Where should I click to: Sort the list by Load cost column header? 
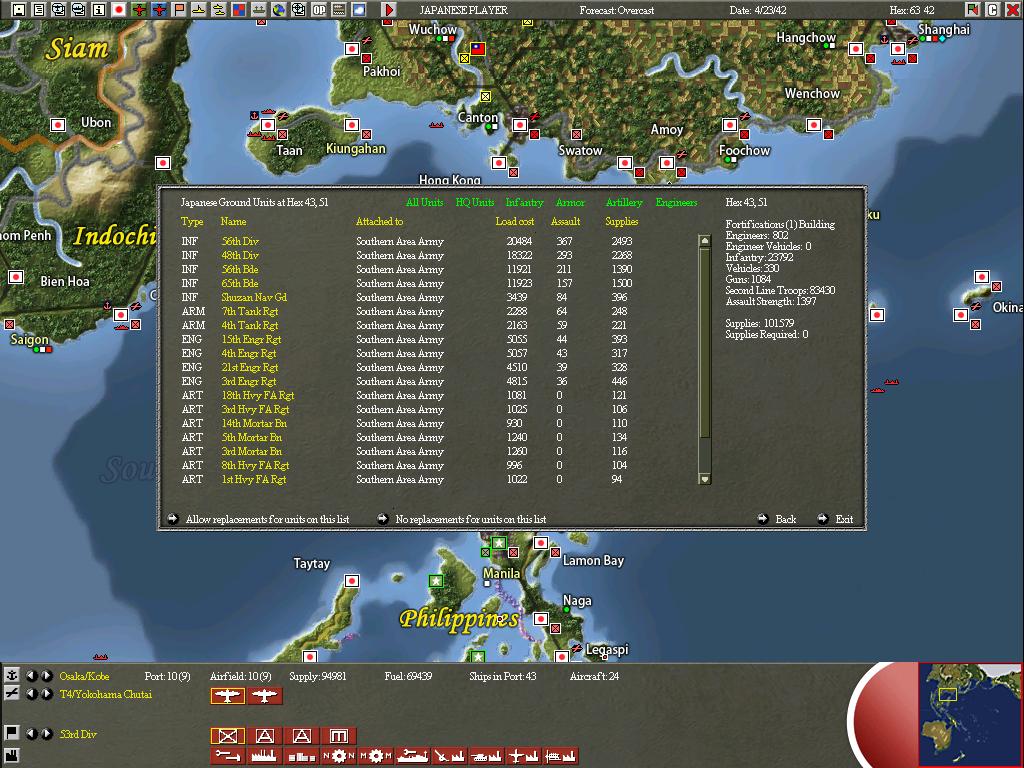(x=515, y=221)
